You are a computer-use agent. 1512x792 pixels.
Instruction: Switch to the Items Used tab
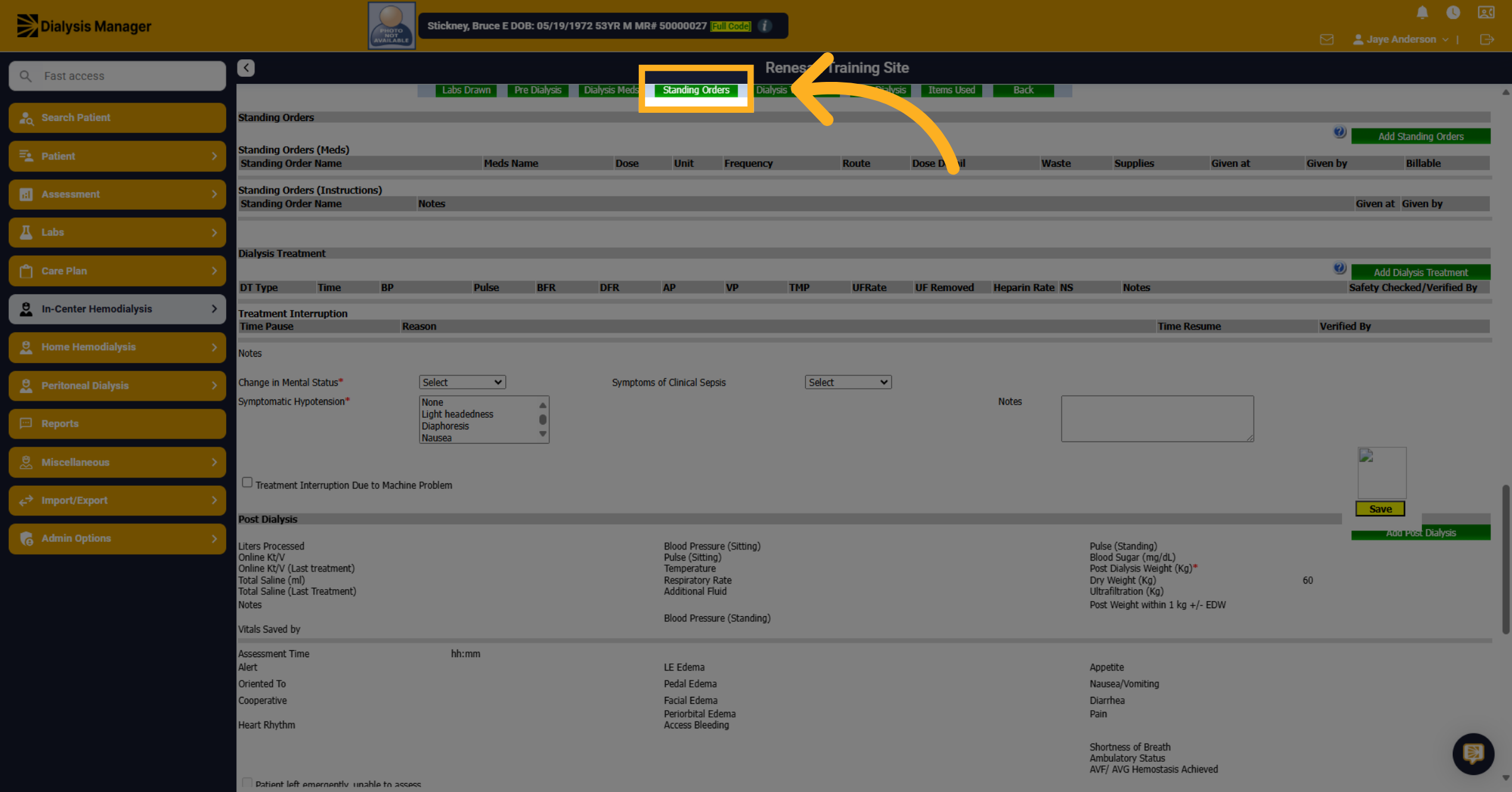tap(951, 90)
